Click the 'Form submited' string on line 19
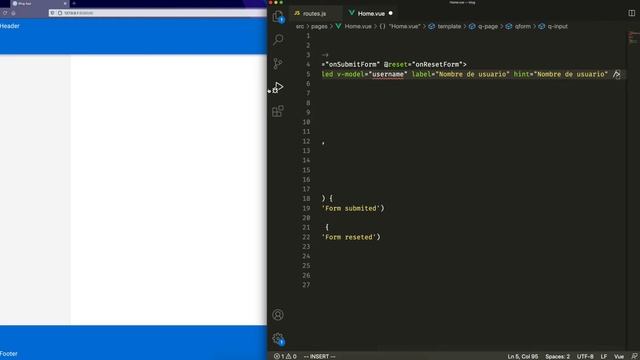Image resolution: width=640 pixels, height=360 pixels. [351, 209]
